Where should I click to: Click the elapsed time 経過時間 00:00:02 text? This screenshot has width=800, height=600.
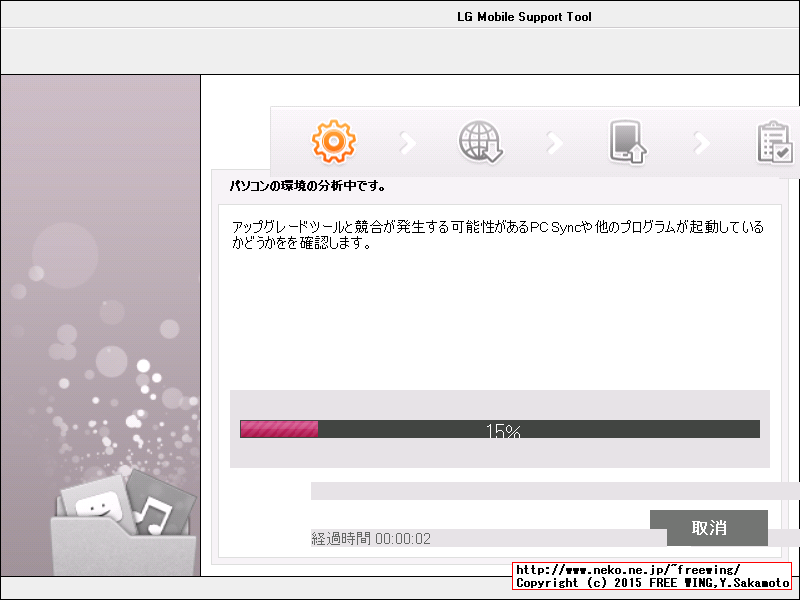[x=369, y=537]
